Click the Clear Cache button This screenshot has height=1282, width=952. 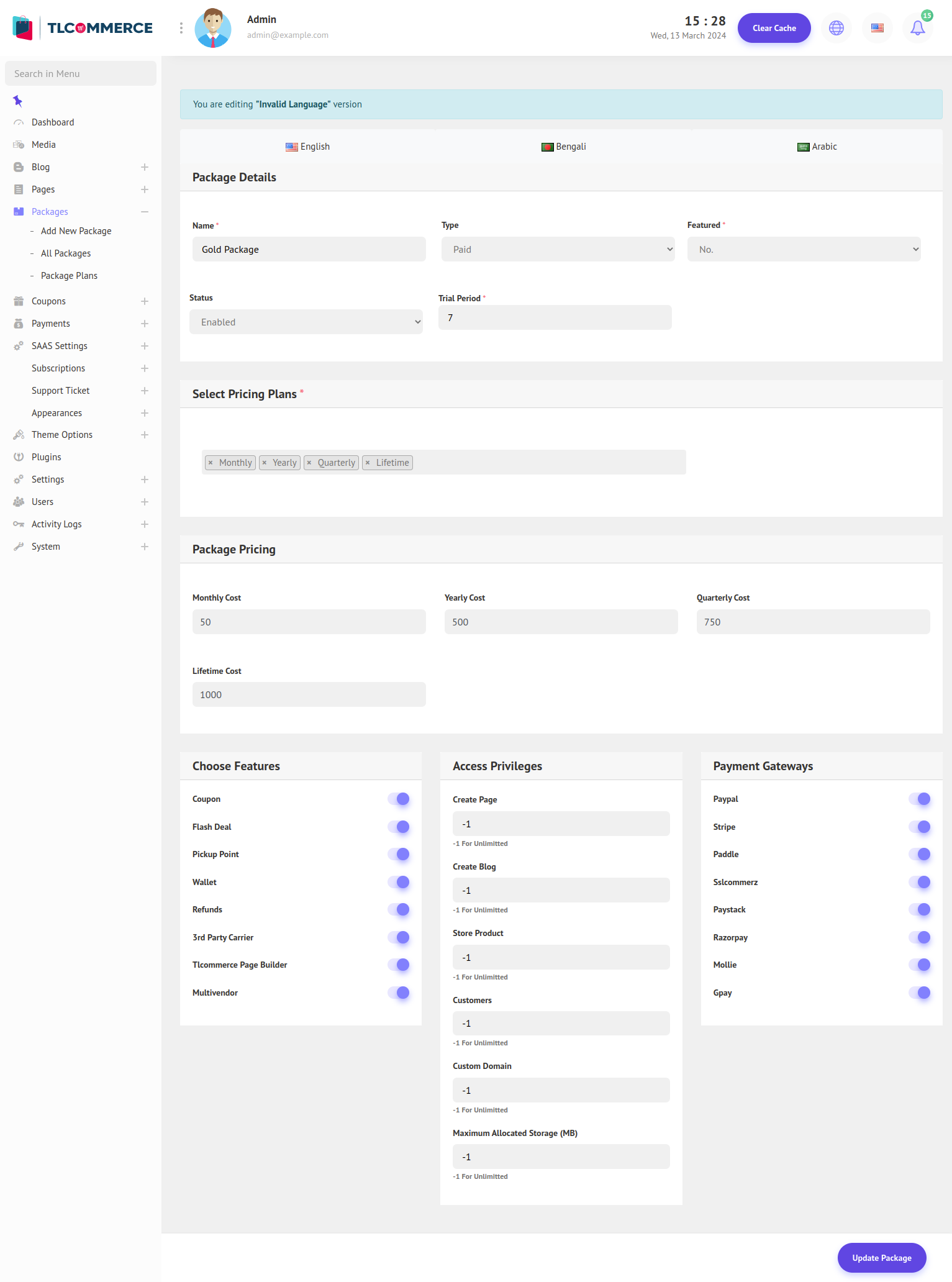[774, 28]
